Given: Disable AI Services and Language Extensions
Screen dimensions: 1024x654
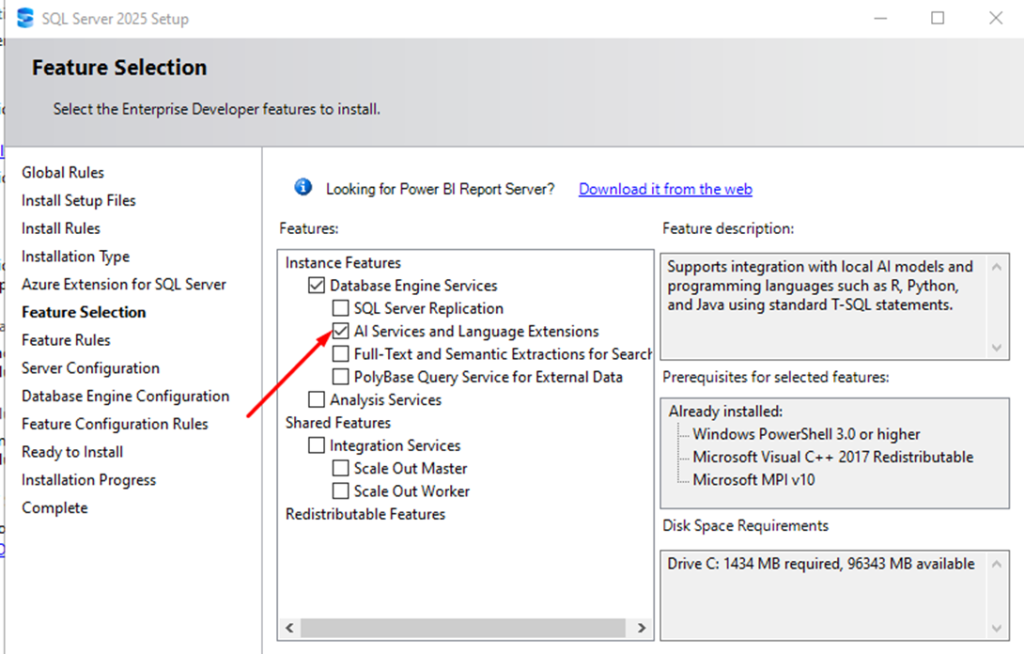Looking at the screenshot, I should pos(340,331).
